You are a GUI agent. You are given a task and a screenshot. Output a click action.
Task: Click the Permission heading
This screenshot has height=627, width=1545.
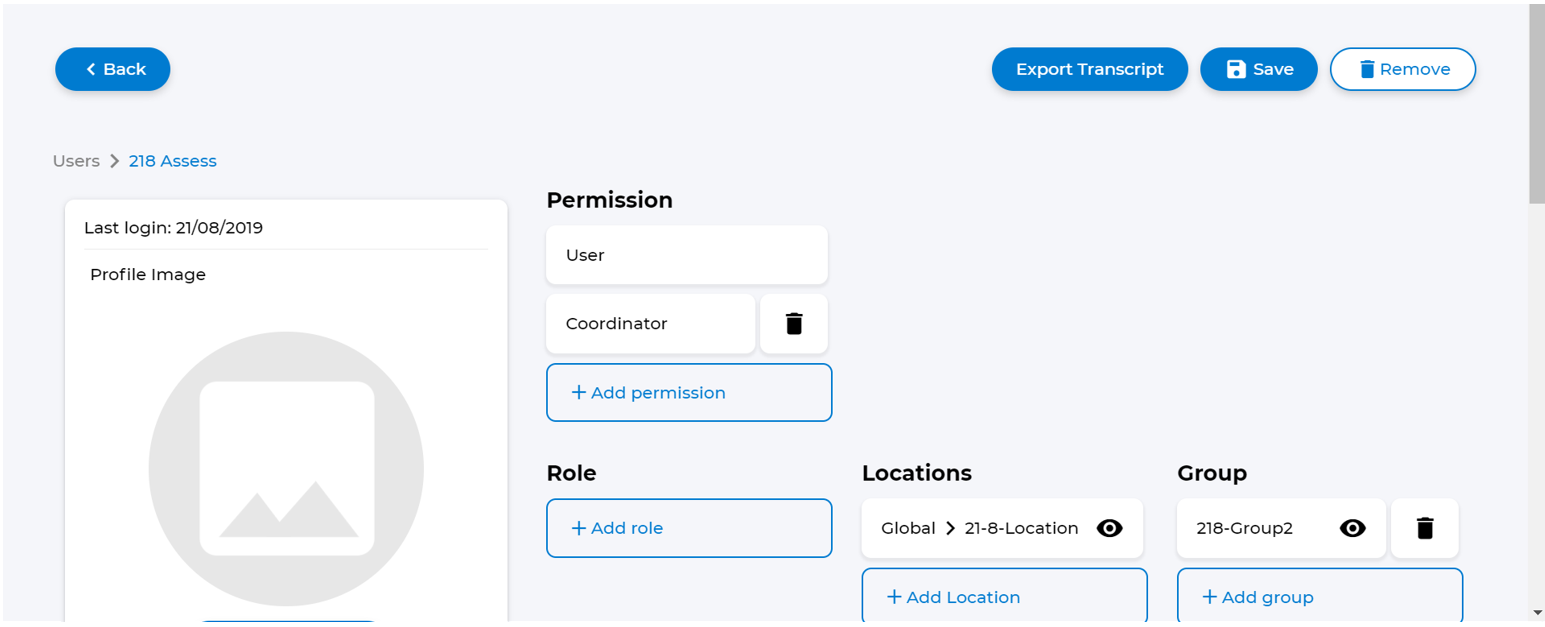click(609, 200)
